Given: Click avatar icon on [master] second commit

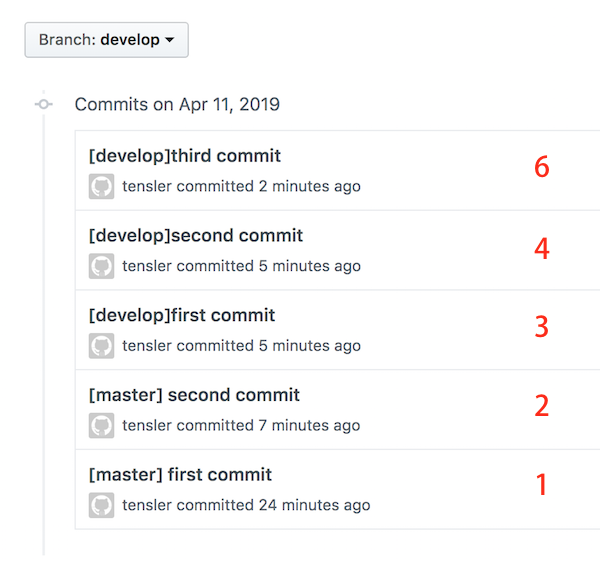Looking at the screenshot, I should 101,425.
